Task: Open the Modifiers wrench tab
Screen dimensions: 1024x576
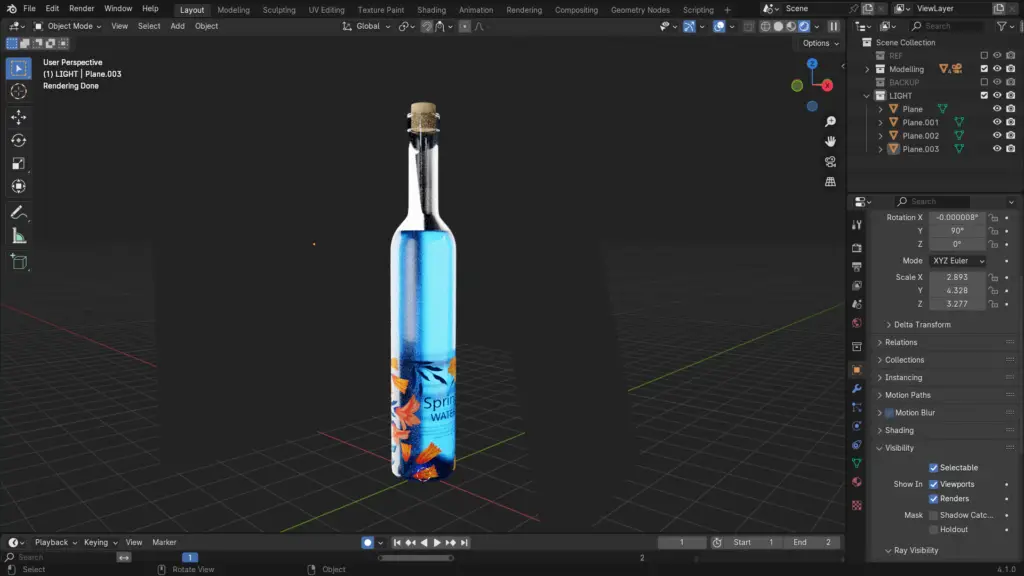Action: (x=857, y=389)
